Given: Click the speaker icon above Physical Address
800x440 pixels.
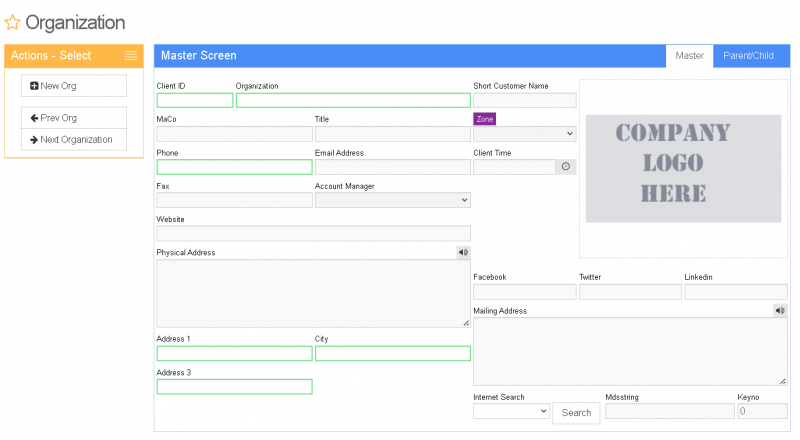Looking at the screenshot, I should (x=463, y=253).
